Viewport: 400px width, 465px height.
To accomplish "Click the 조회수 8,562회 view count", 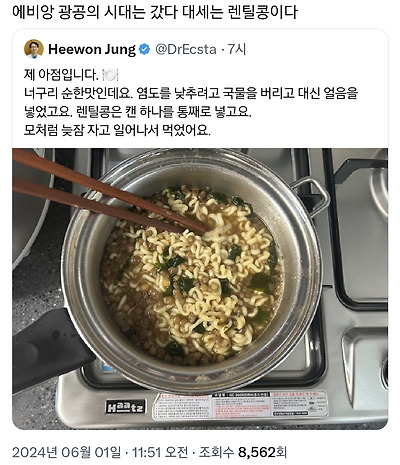I will tap(243, 452).
